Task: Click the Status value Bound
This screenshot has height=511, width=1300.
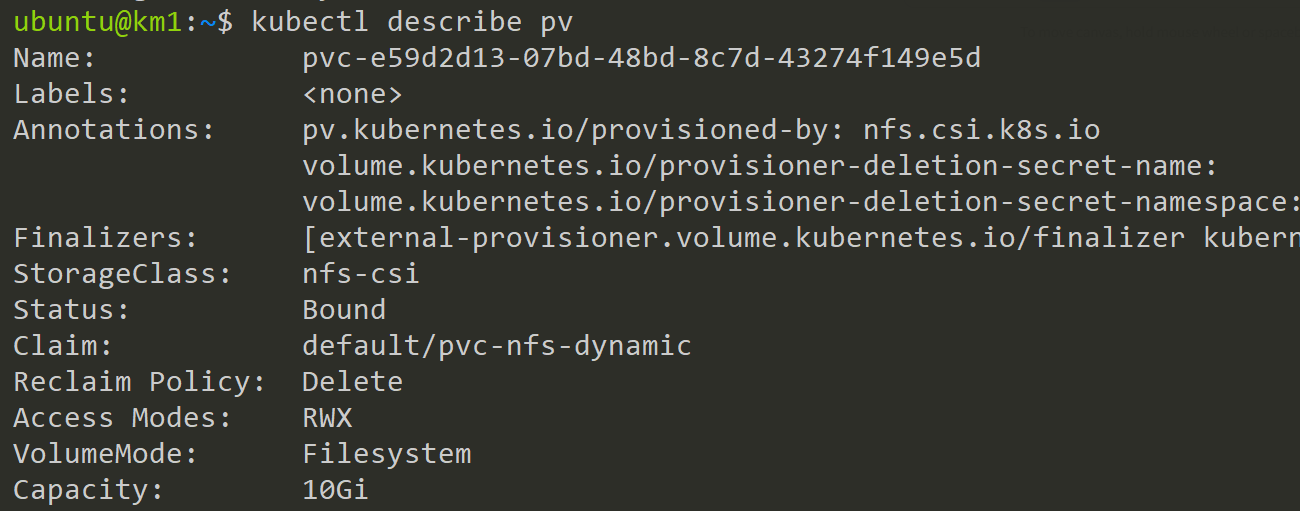Action: [x=344, y=310]
